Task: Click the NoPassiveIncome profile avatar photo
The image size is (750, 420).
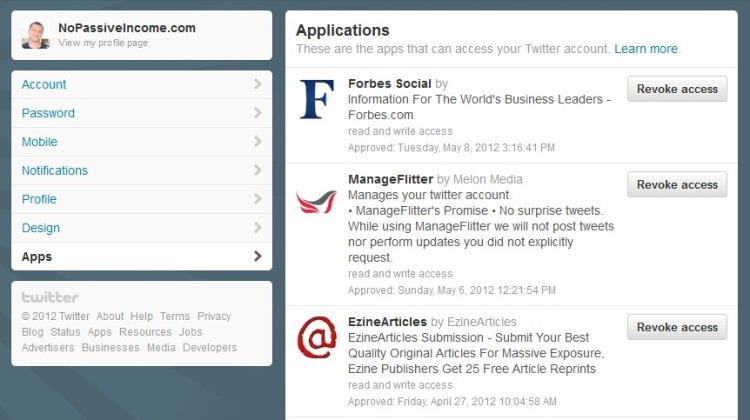Action: [35, 35]
